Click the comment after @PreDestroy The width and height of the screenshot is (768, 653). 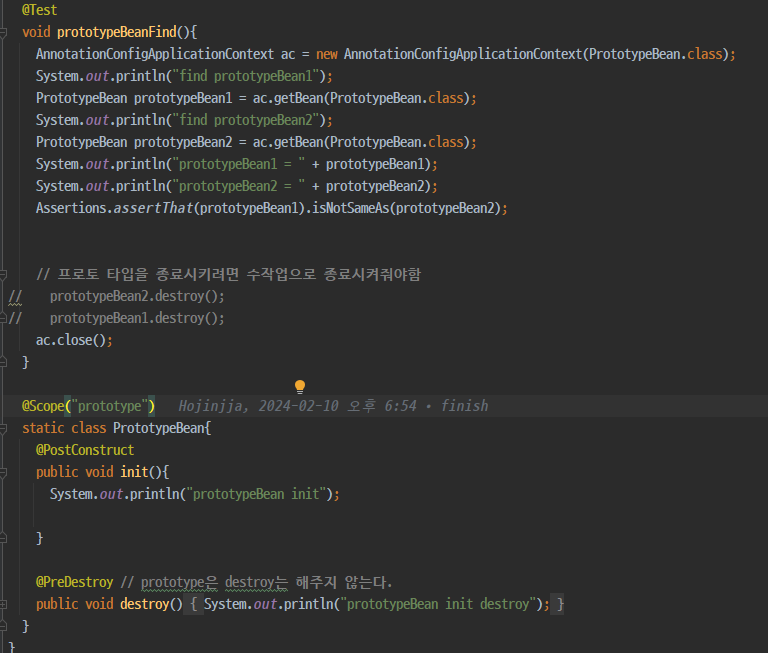[x=256, y=582]
